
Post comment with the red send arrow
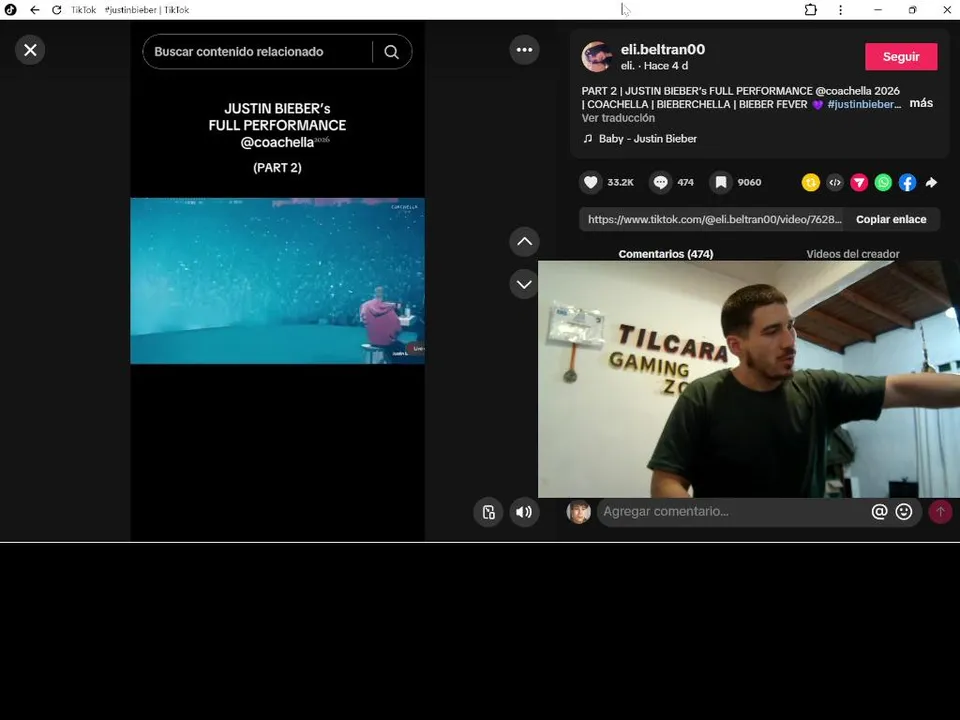point(940,512)
